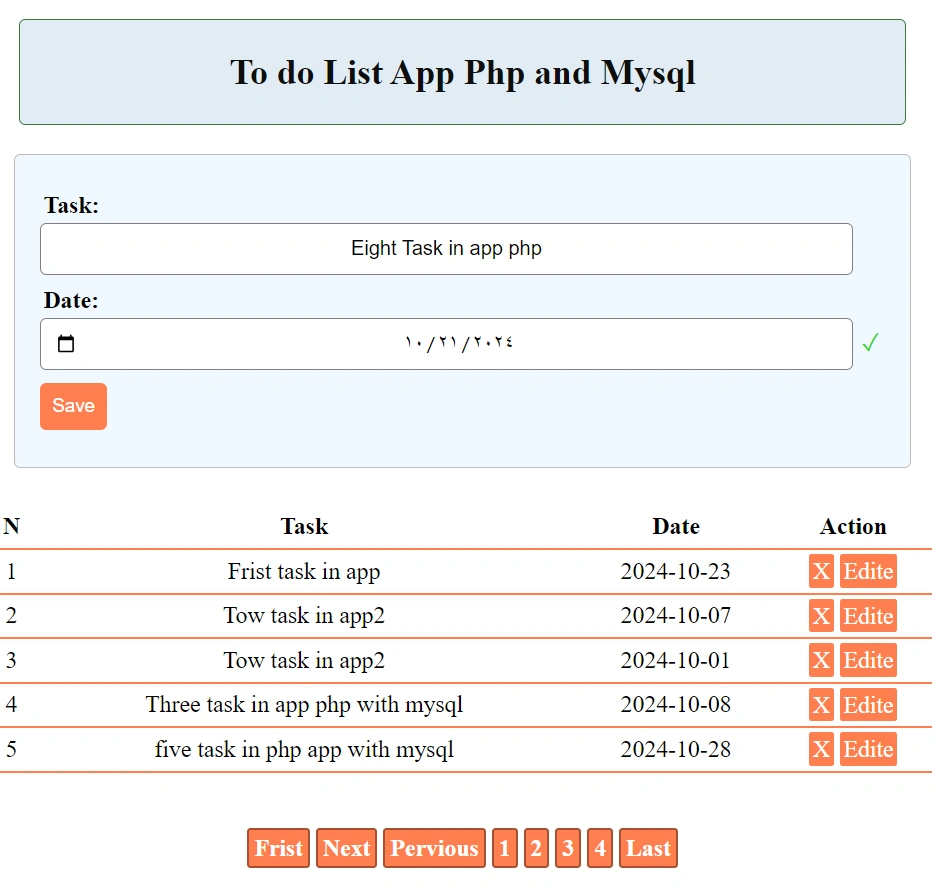Viewport: 940px width, 892px height.
Task: Click the green checkmark beside Date field
Action: 870,343
